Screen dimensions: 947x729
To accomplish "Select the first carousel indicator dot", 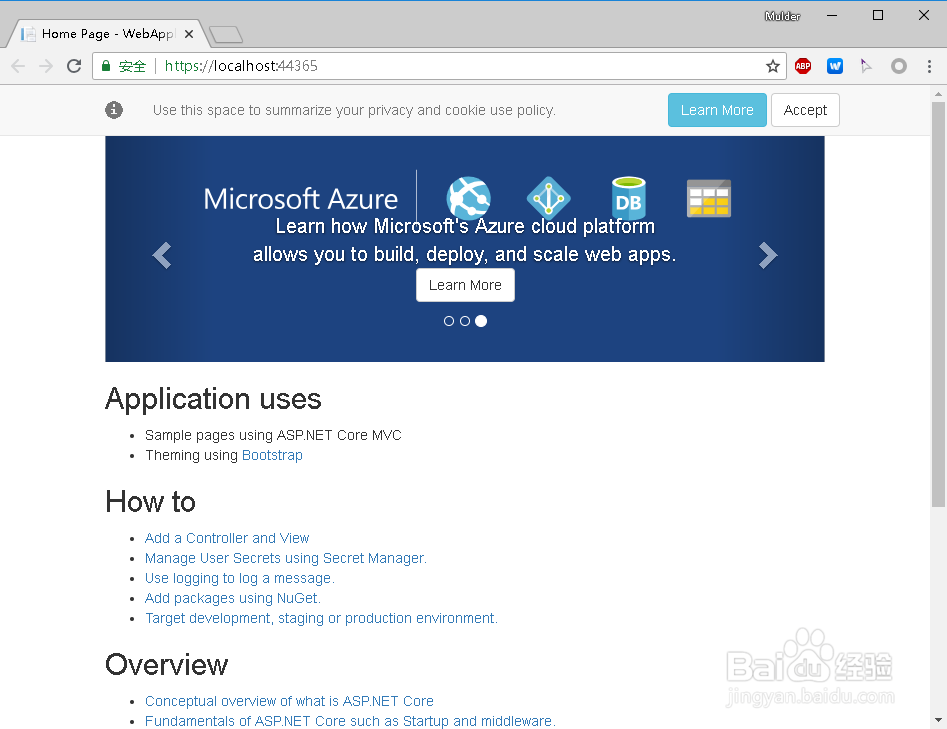I will (x=449, y=321).
